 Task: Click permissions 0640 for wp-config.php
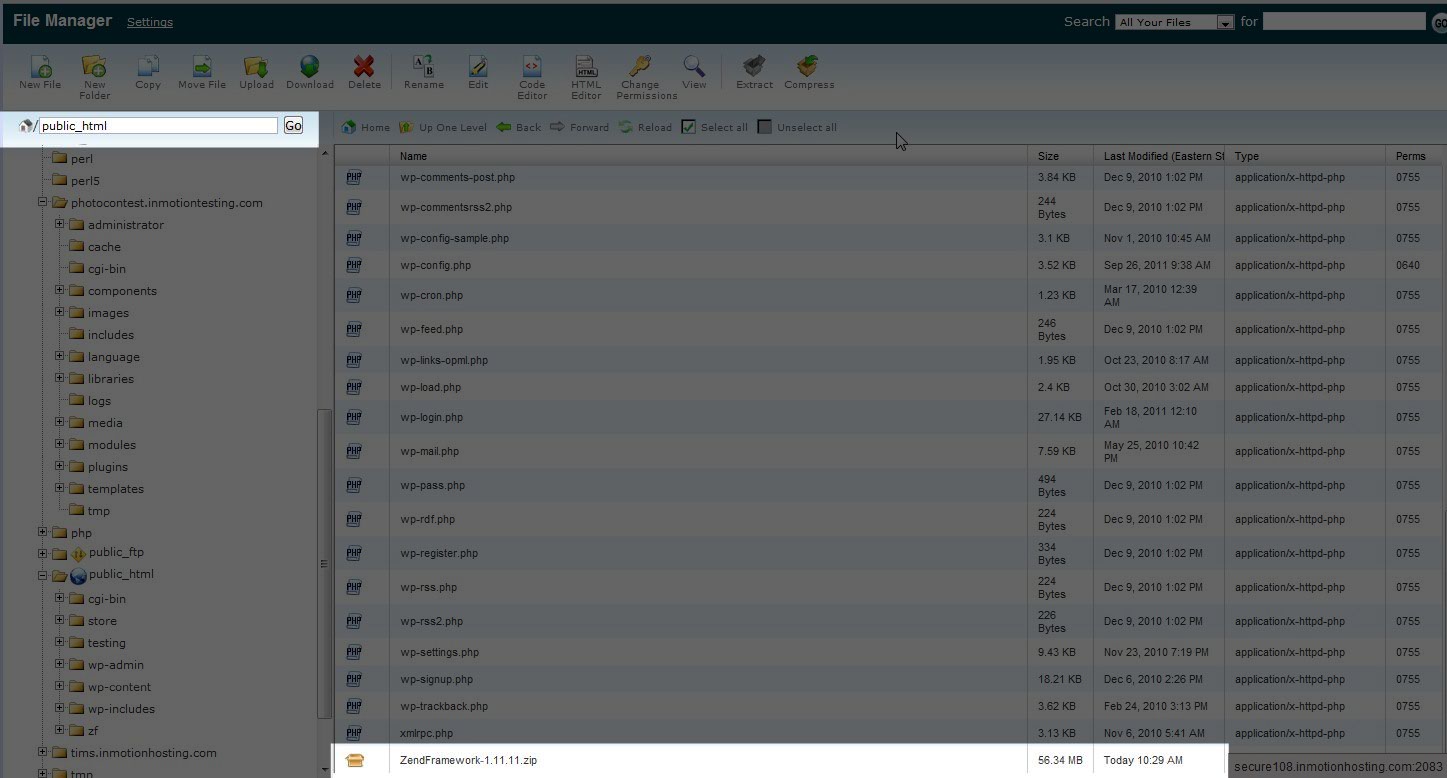[1408, 265]
